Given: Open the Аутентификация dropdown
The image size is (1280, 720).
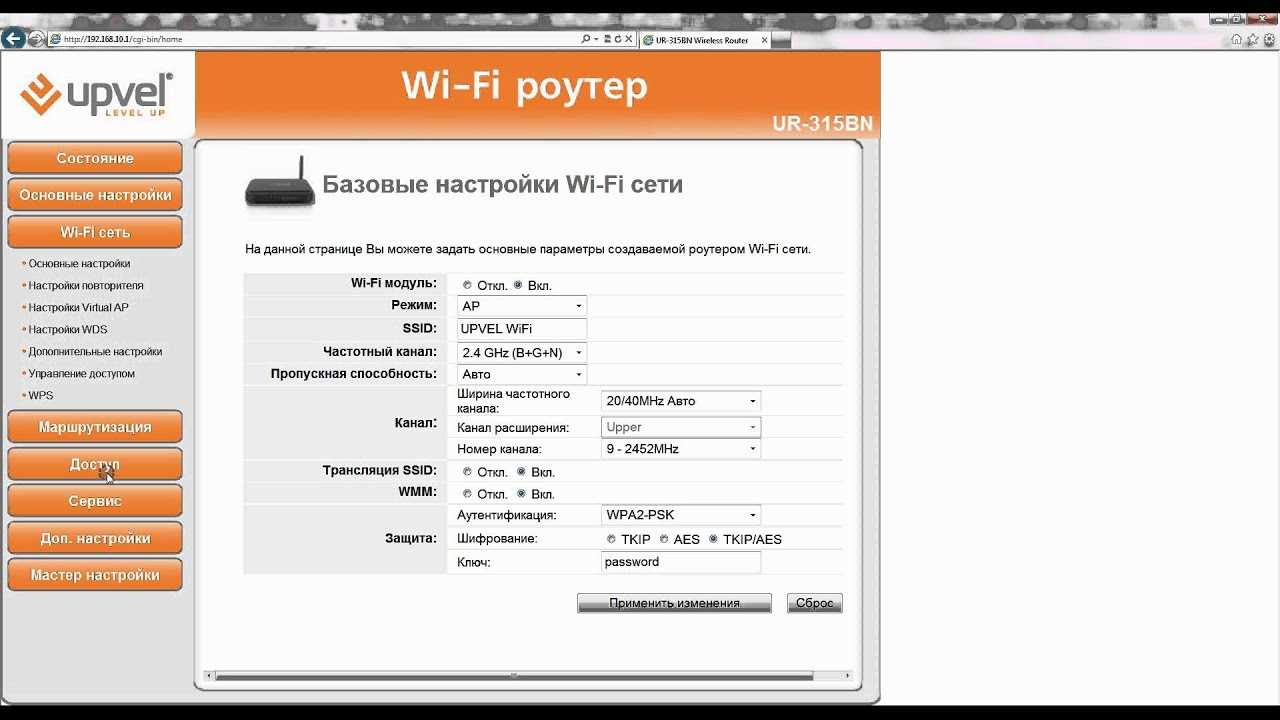Looking at the screenshot, I should click(681, 516).
